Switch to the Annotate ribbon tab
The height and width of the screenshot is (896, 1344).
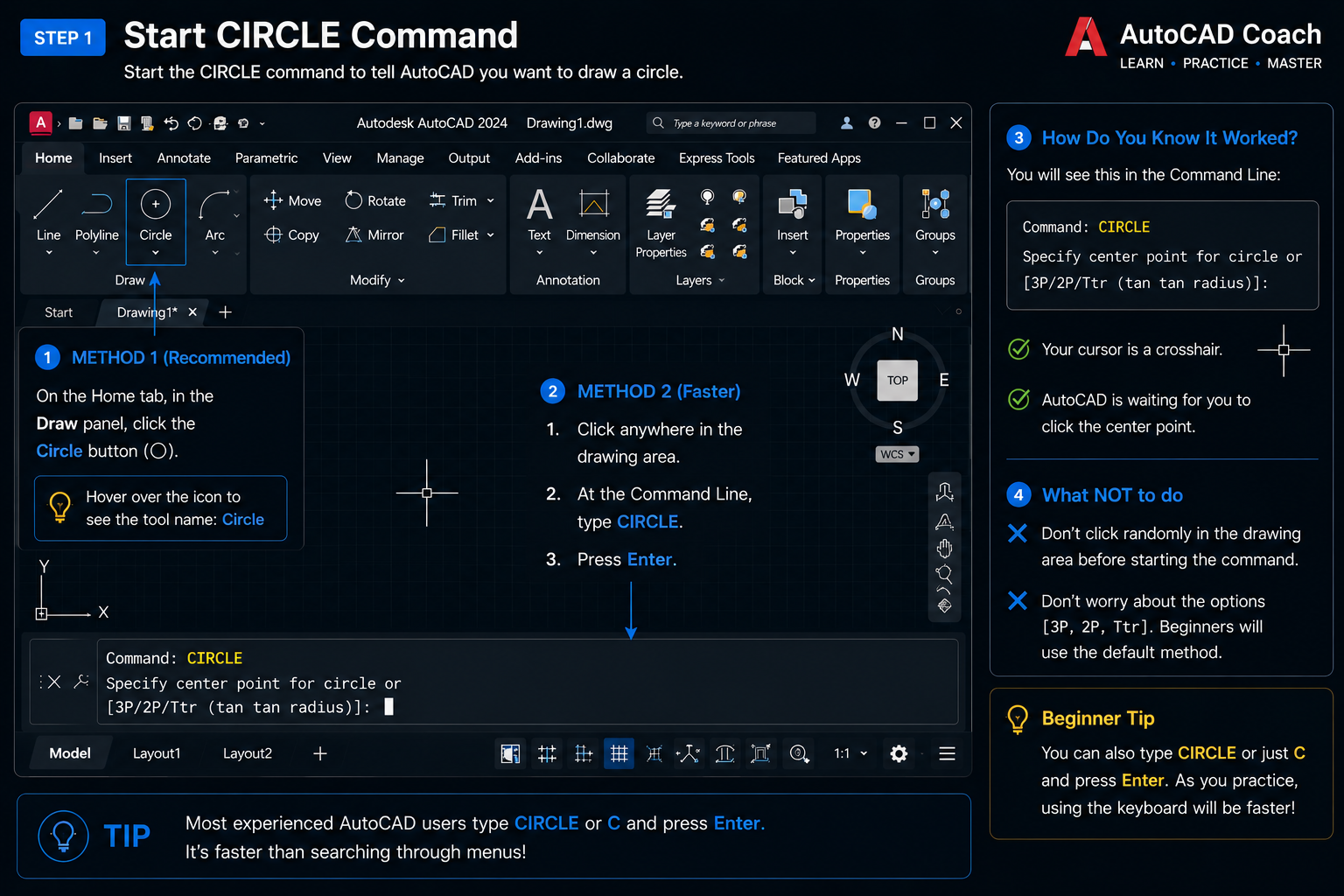184,158
